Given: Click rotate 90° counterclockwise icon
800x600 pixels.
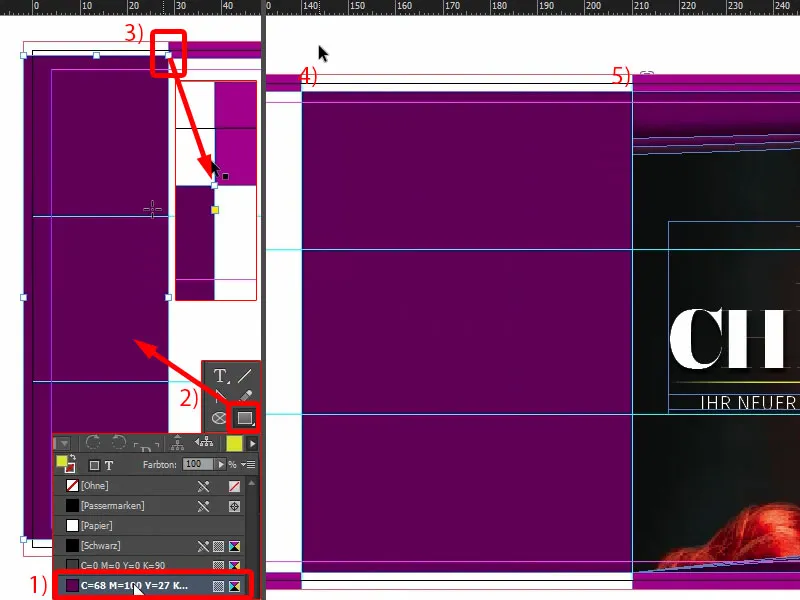Looking at the screenshot, I should 118,442.
